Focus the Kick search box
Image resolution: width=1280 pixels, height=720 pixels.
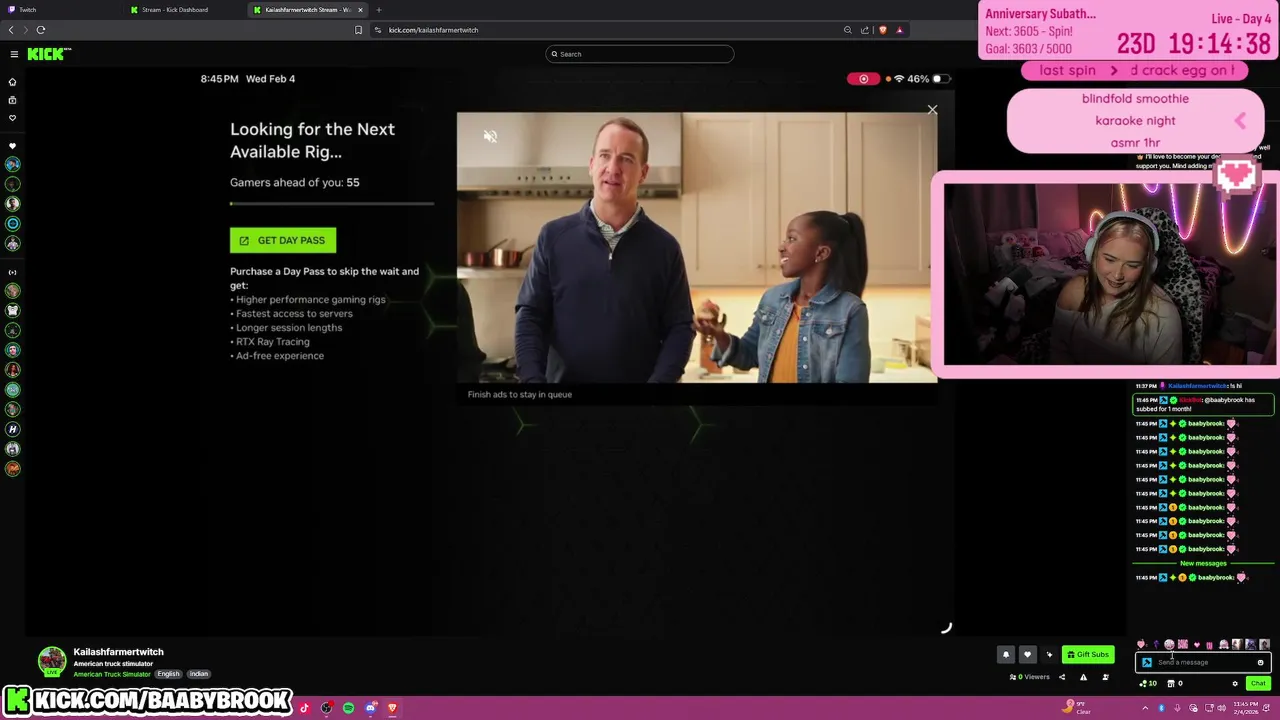tap(640, 54)
